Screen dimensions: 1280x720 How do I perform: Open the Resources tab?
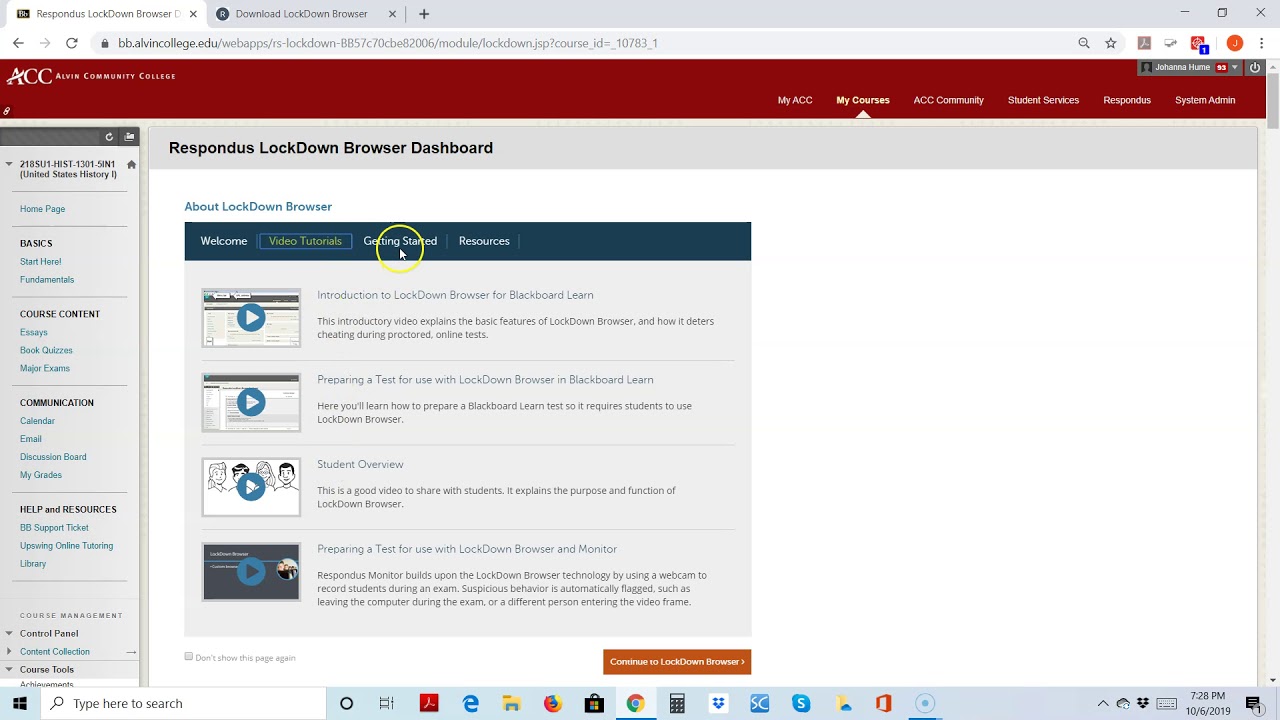(484, 241)
